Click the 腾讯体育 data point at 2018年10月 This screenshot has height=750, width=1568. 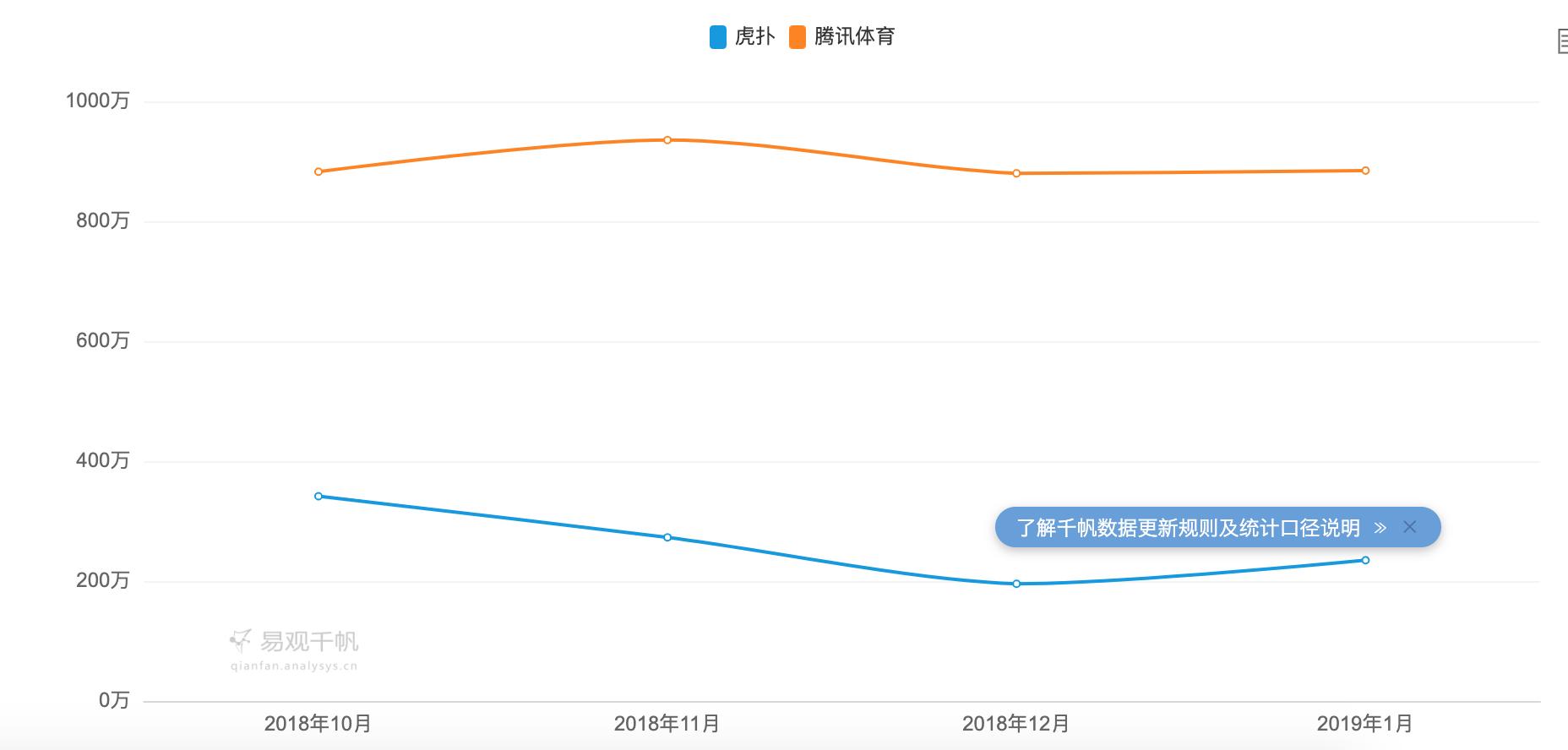tap(318, 171)
